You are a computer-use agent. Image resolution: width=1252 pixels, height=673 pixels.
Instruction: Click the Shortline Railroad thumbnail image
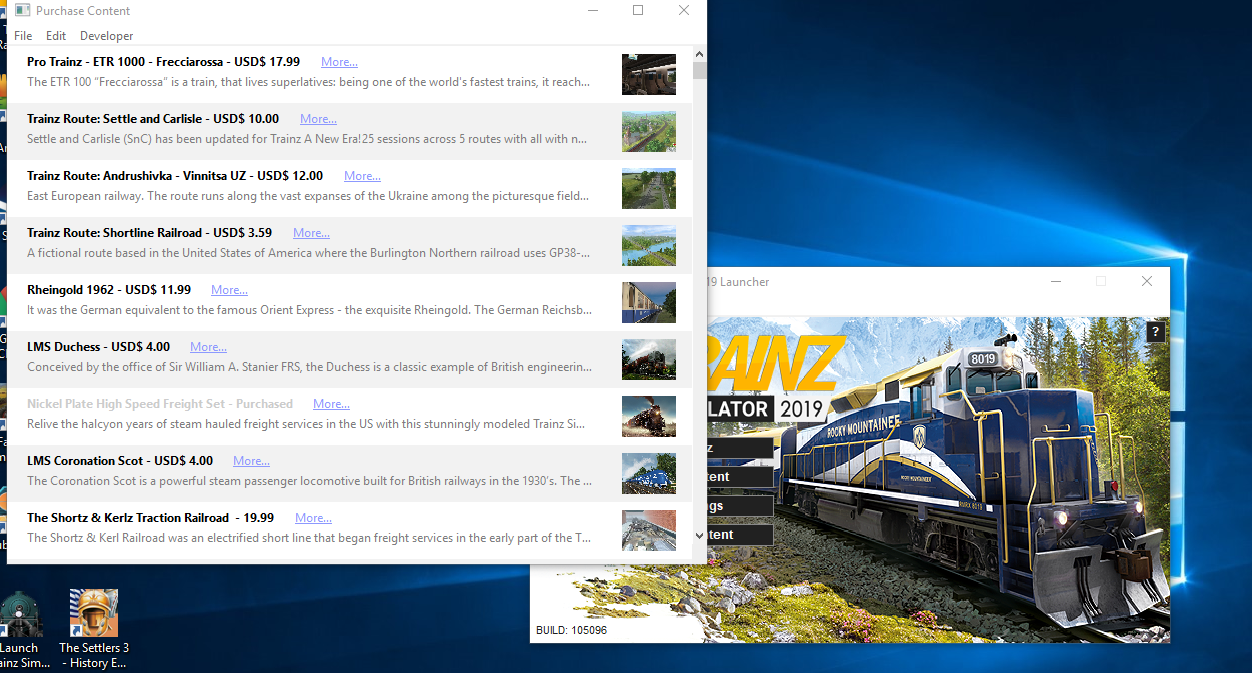(649, 245)
